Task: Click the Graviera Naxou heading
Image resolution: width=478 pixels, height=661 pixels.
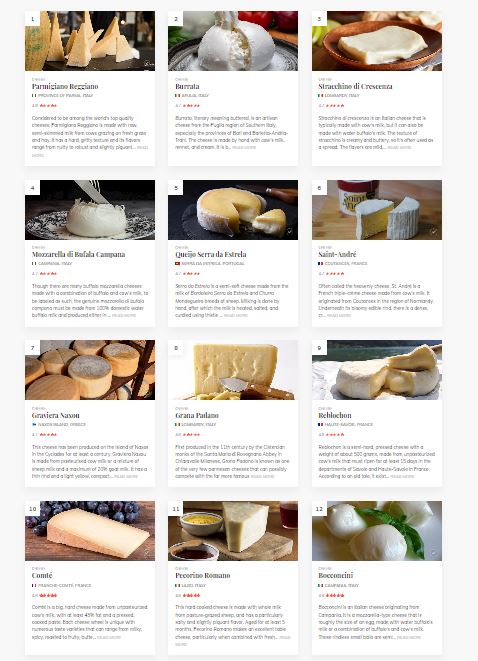Action: [56, 415]
